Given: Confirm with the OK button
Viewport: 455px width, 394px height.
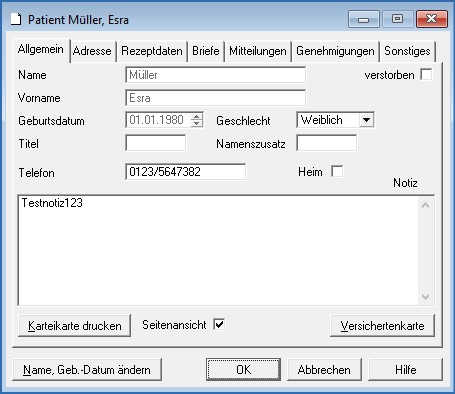Looking at the screenshot, I should click(243, 370).
